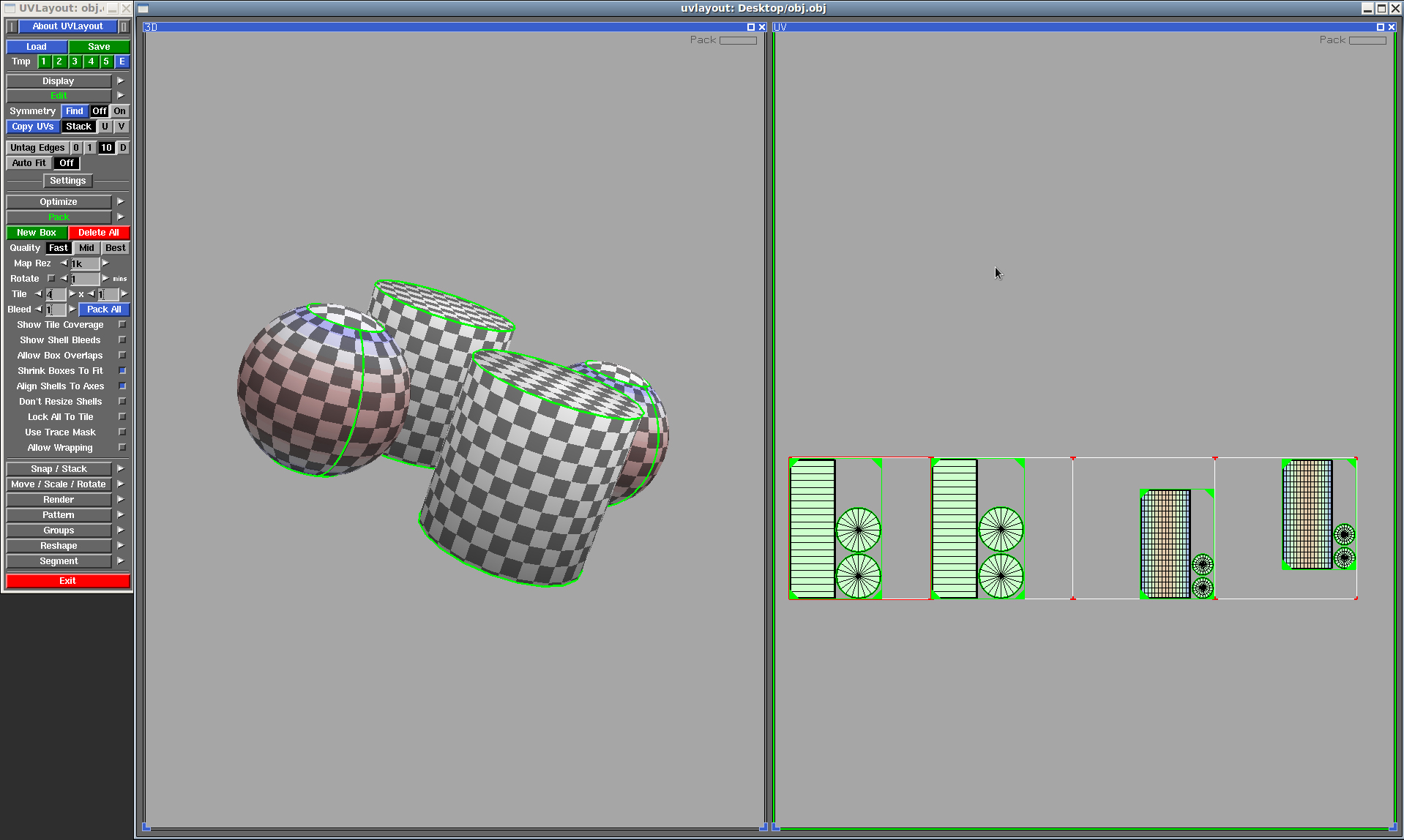Click the Pack All button
Viewport: 1404px width, 840px height.
[104, 310]
